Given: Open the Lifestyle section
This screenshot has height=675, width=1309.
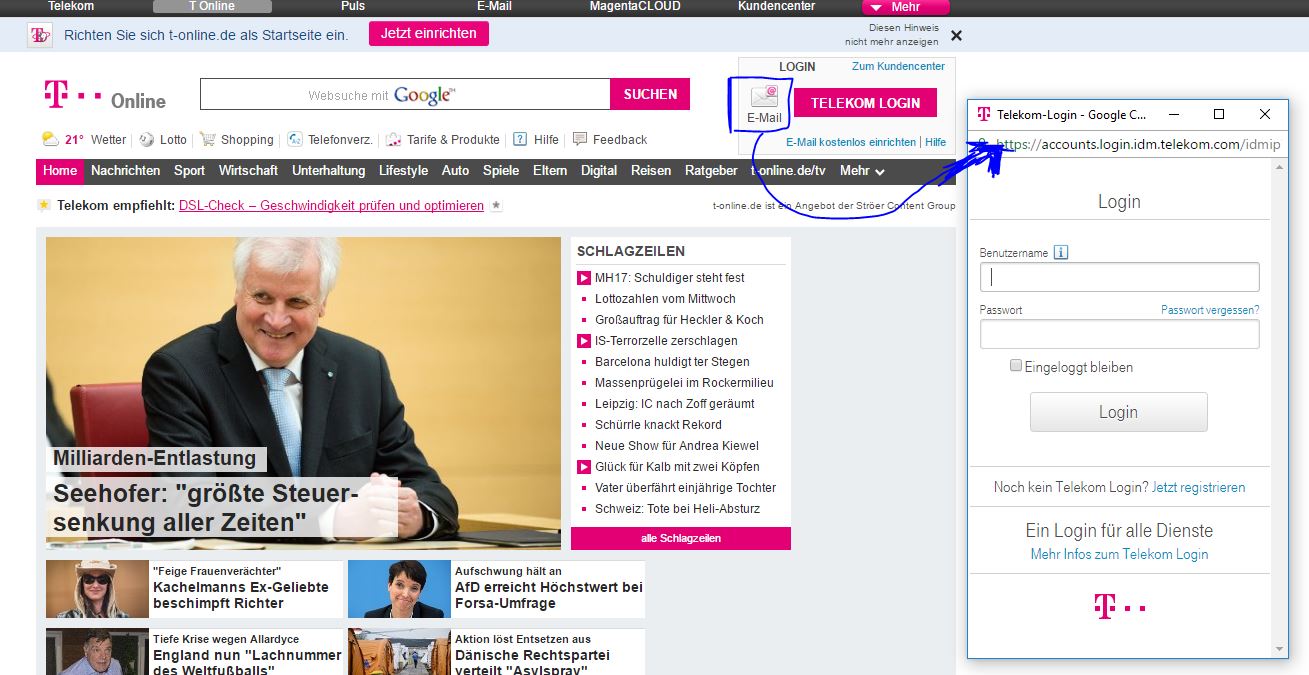Looking at the screenshot, I should tap(403, 171).
